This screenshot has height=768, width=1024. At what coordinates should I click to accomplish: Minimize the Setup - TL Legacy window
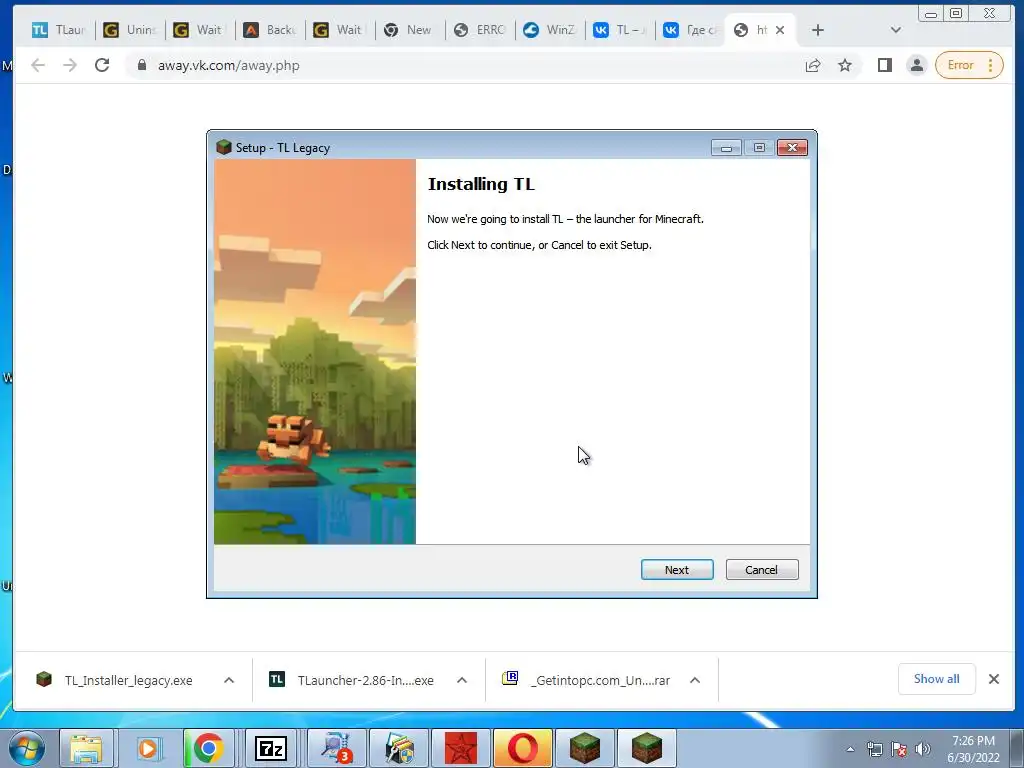[726, 148]
